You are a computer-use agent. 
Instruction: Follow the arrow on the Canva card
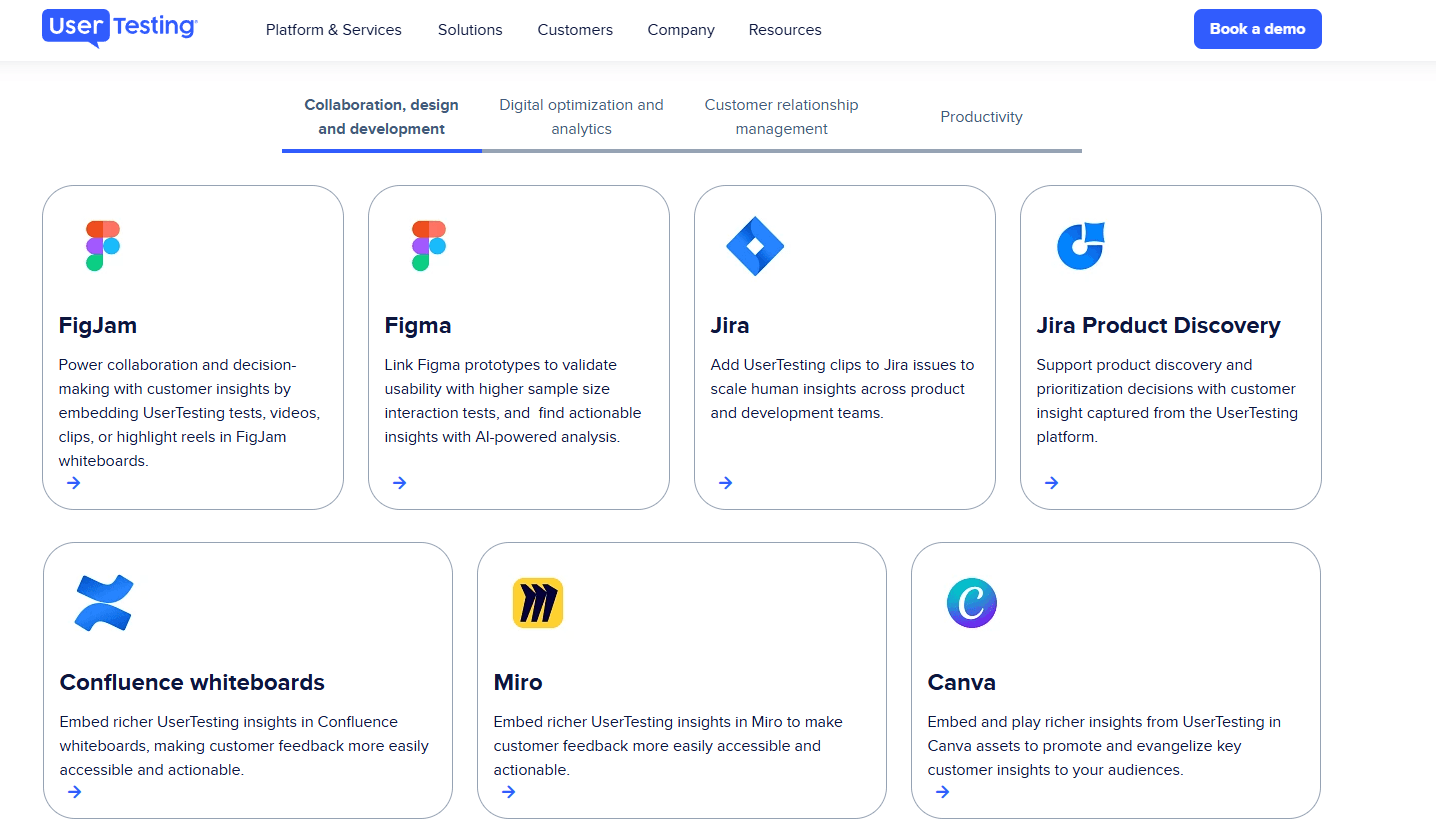tap(943, 792)
